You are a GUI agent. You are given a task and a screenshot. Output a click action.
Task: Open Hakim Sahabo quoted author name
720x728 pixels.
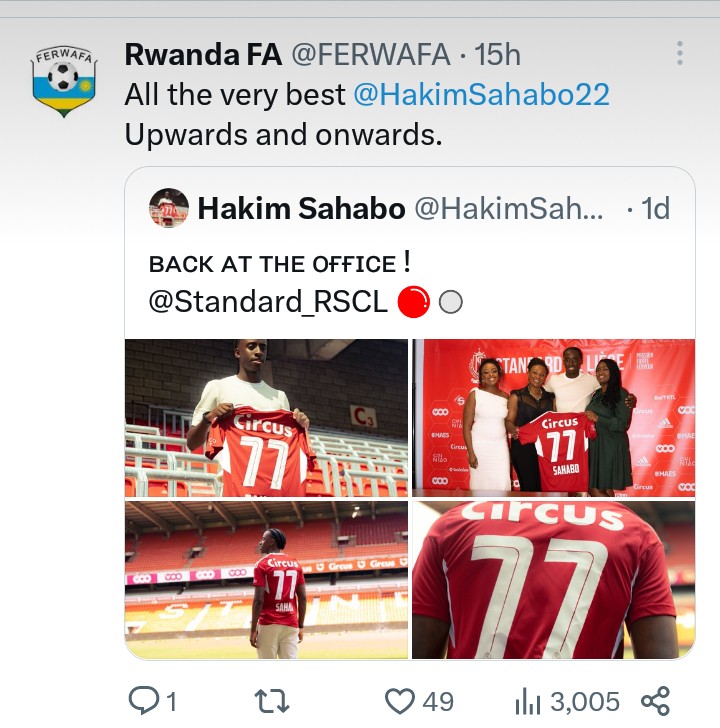(x=301, y=208)
